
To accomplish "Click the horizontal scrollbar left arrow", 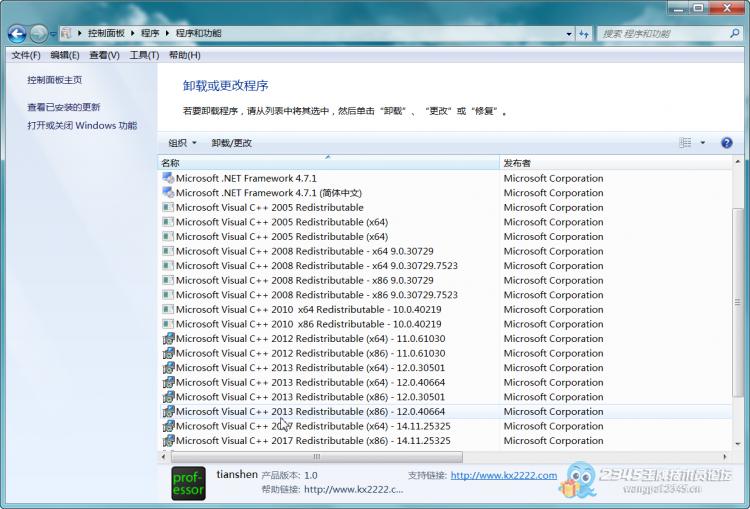I will [164, 456].
